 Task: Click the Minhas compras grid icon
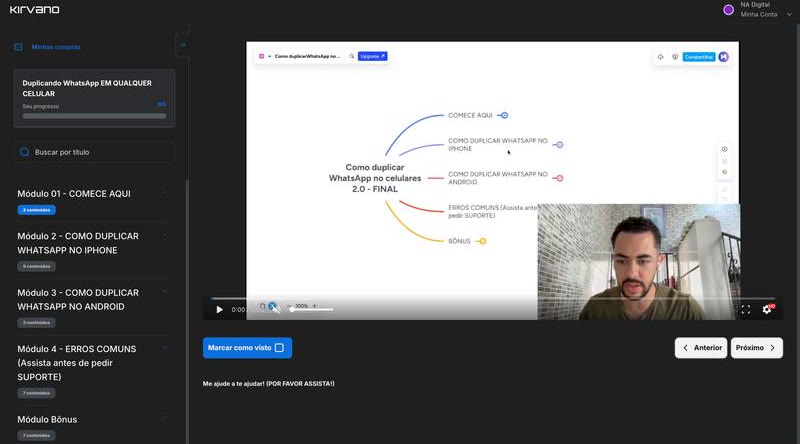point(18,47)
